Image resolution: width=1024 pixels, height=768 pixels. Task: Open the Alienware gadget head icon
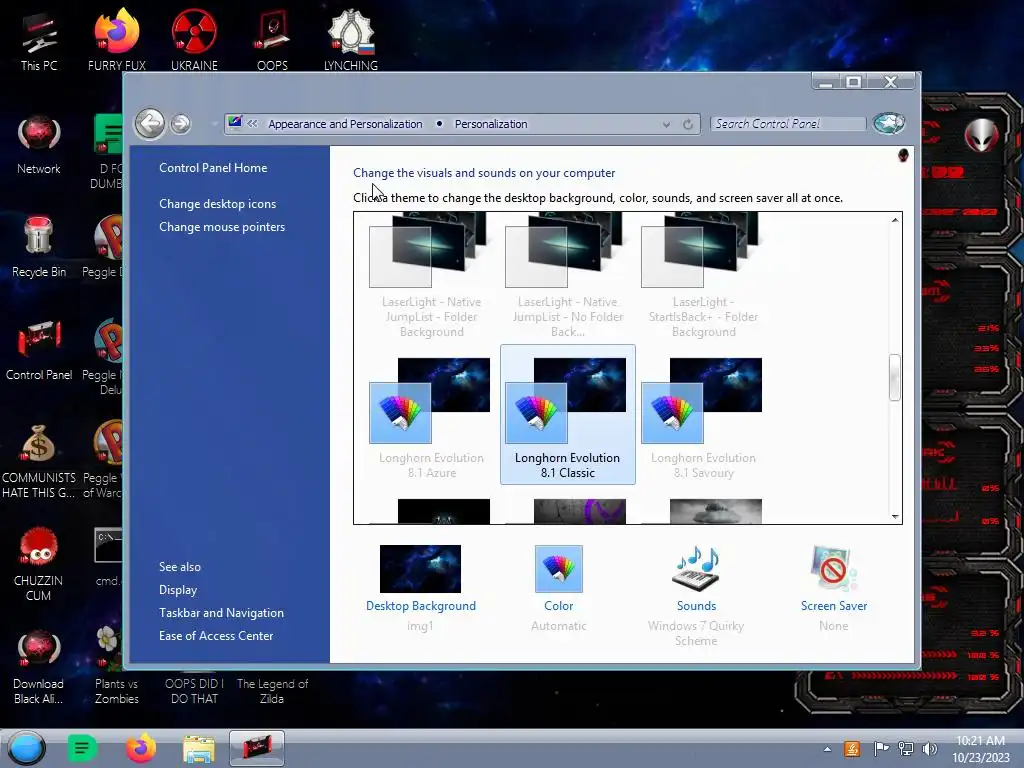pos(981,136)
